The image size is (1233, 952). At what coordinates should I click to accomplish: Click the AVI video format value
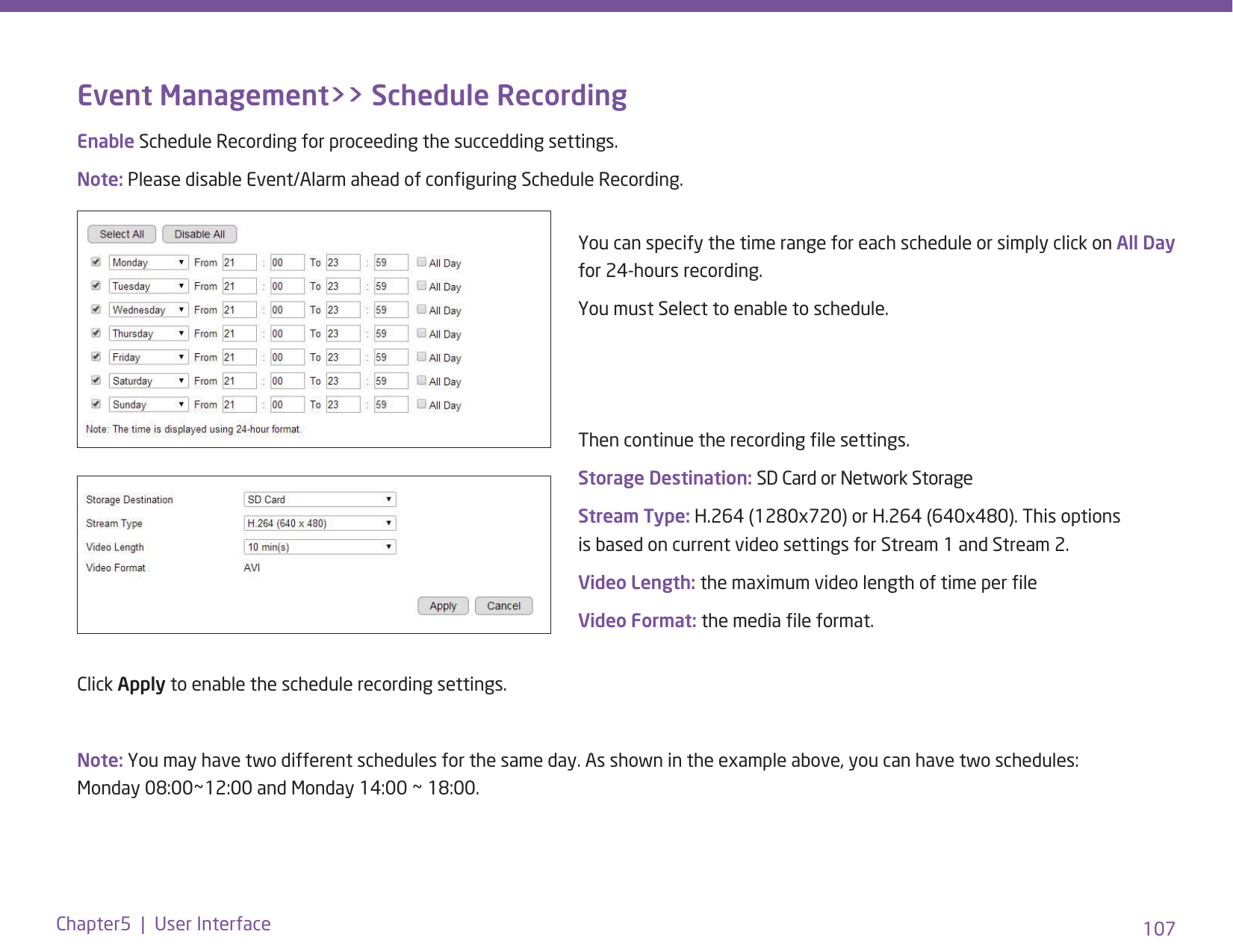click(252, 567)
